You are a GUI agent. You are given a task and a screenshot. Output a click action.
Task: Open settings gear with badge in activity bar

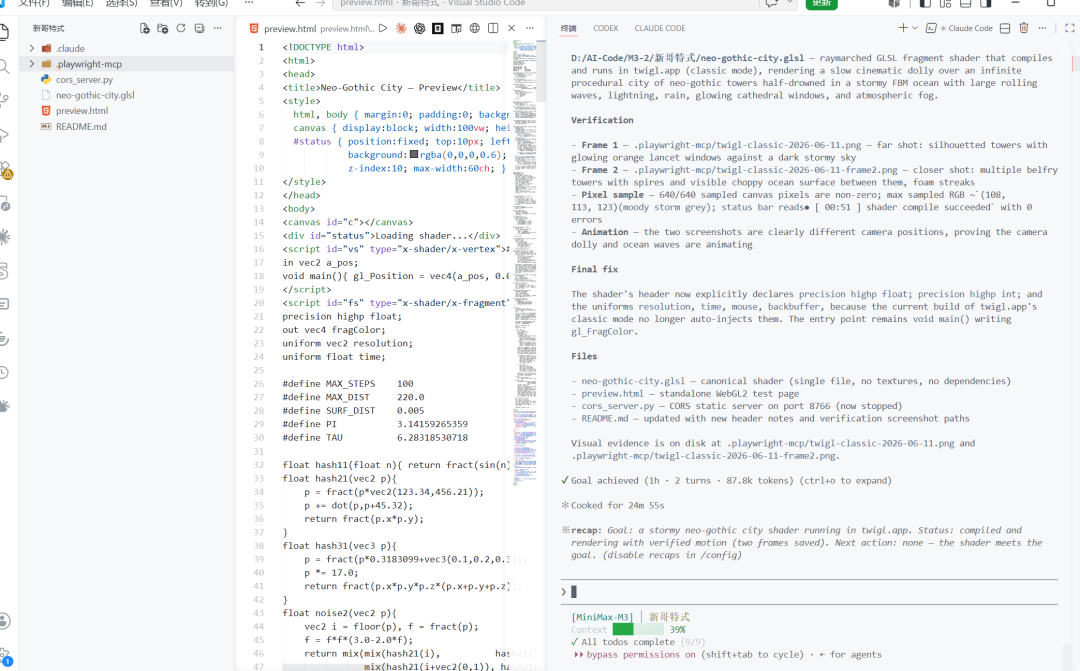(5, 656)
